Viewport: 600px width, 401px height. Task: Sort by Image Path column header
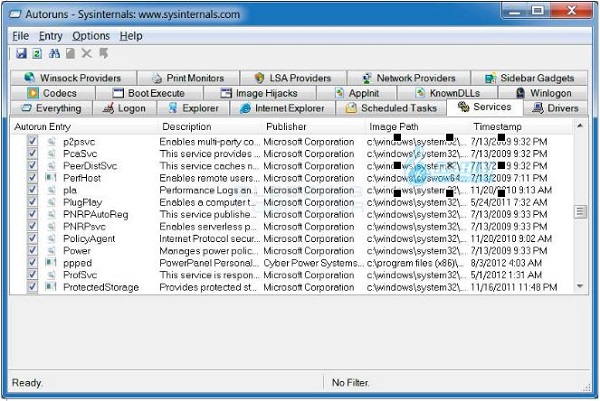417,127
